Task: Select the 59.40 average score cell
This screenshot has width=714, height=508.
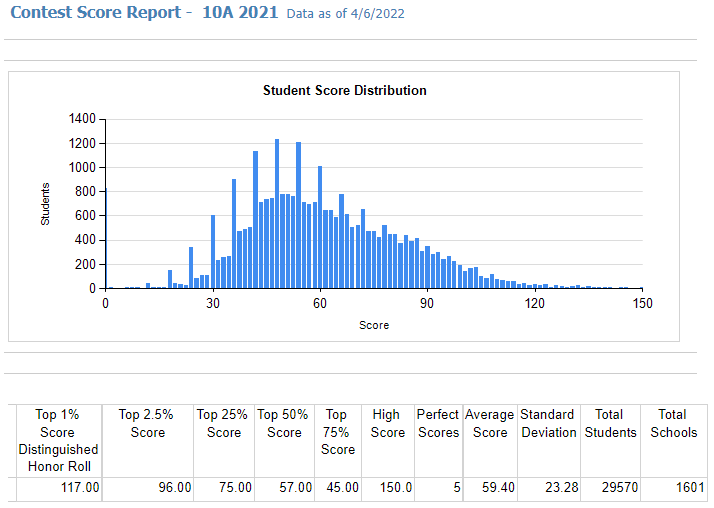Action: (x=490, y=488)
